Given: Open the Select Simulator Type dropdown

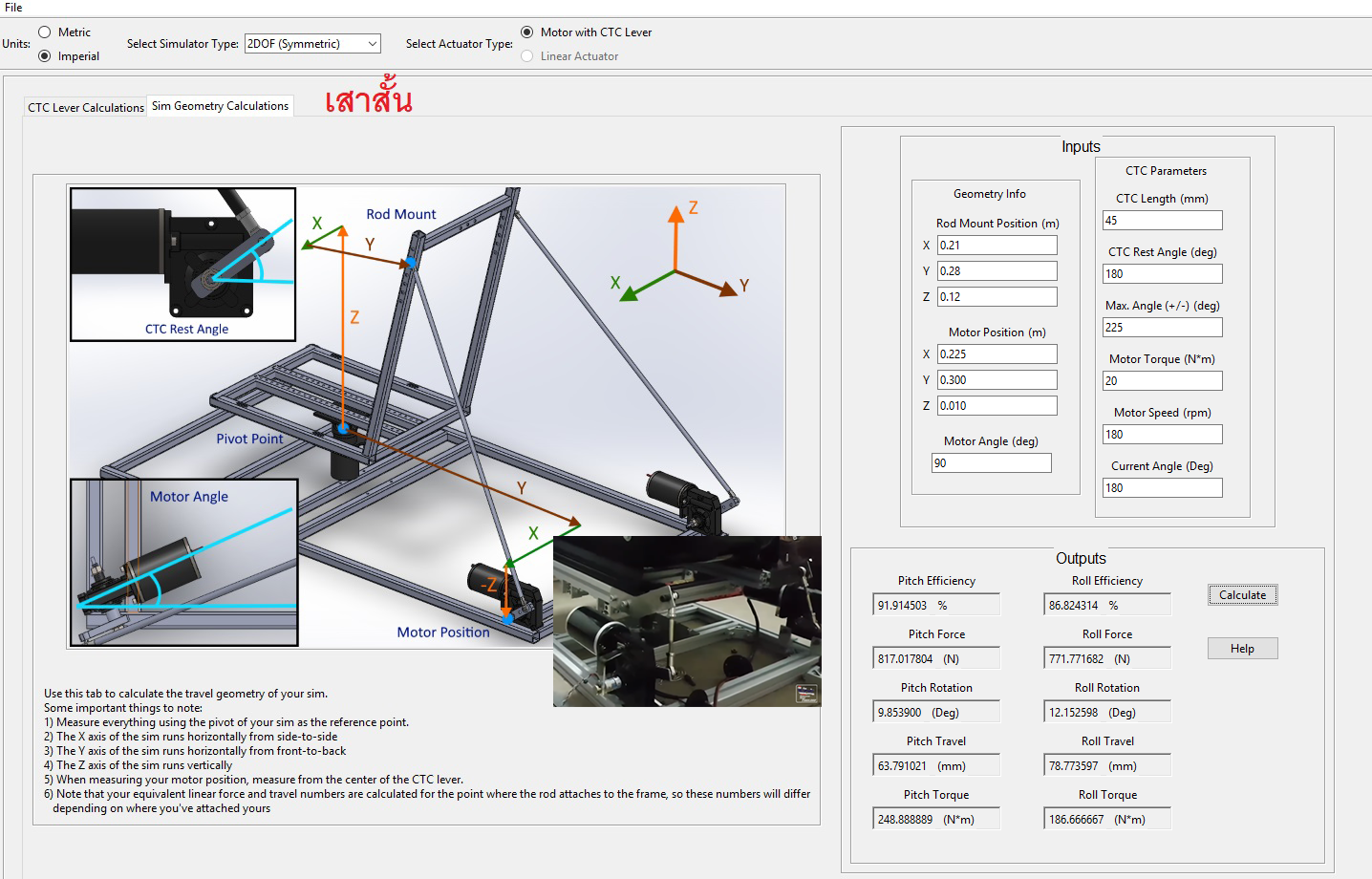Looking at the screenshot, I should [x=372, y=44].
